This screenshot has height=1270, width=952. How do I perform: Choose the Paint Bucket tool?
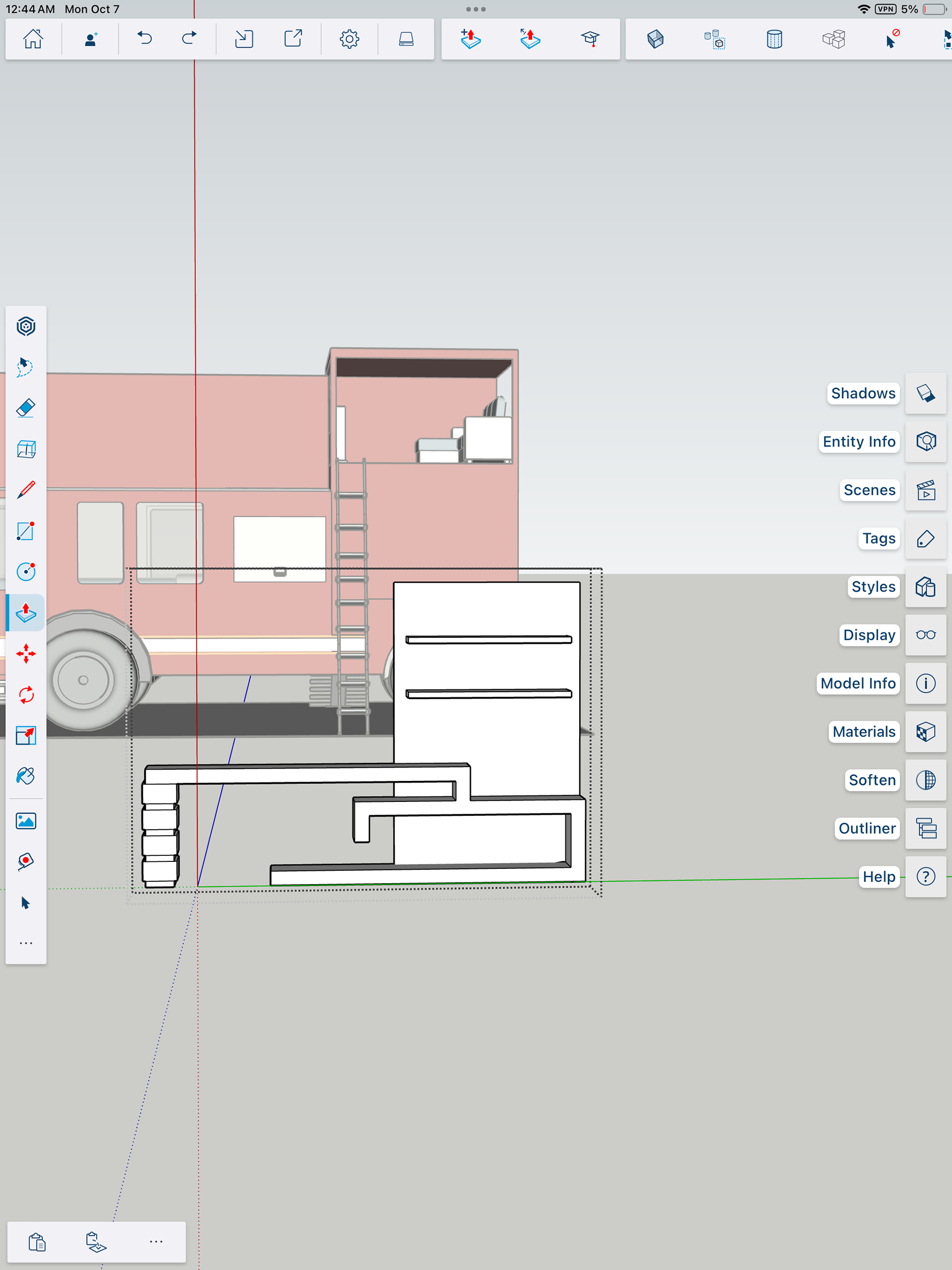(26, 776)
